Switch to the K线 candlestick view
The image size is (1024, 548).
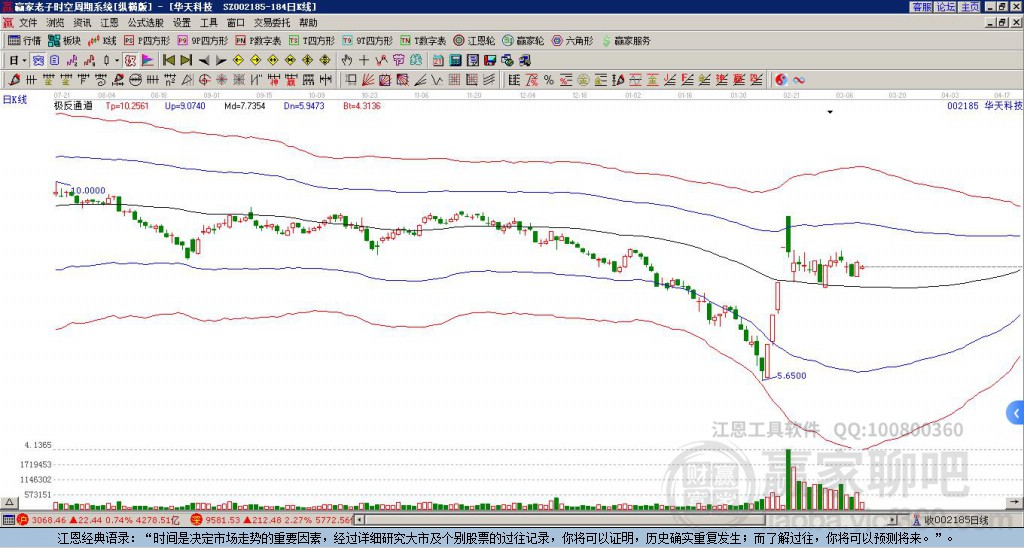pos(102,40)
